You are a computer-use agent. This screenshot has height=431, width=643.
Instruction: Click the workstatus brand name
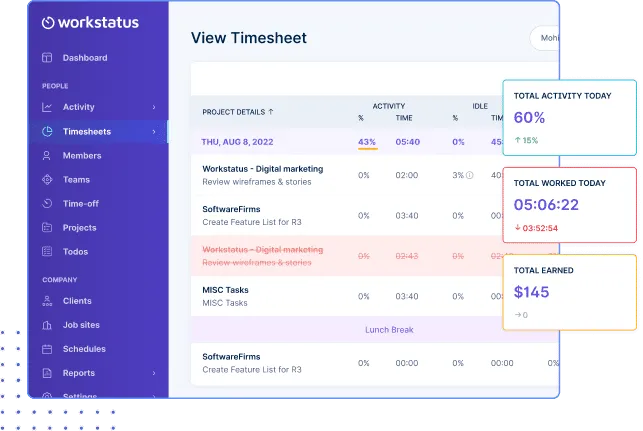[98, 23]
